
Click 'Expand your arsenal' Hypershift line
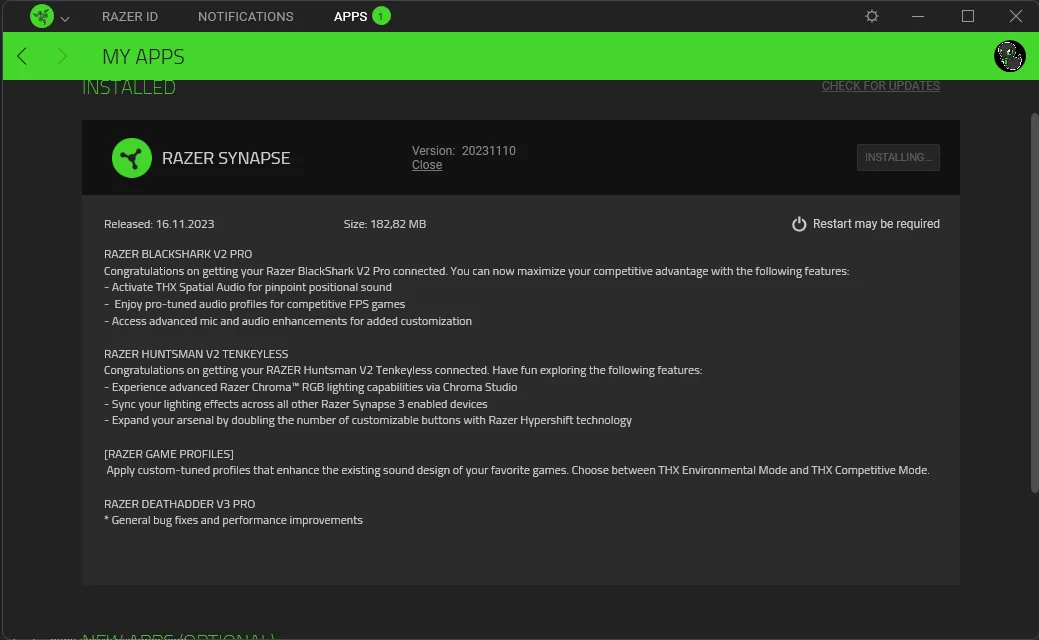(368, 420)
